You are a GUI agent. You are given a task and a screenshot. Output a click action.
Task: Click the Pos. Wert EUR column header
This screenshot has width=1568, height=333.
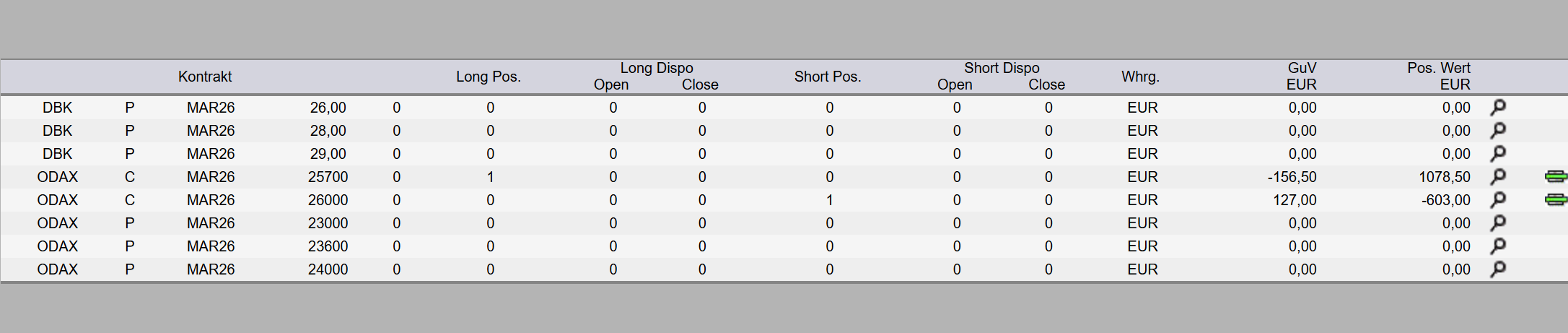pos(1439,76)
